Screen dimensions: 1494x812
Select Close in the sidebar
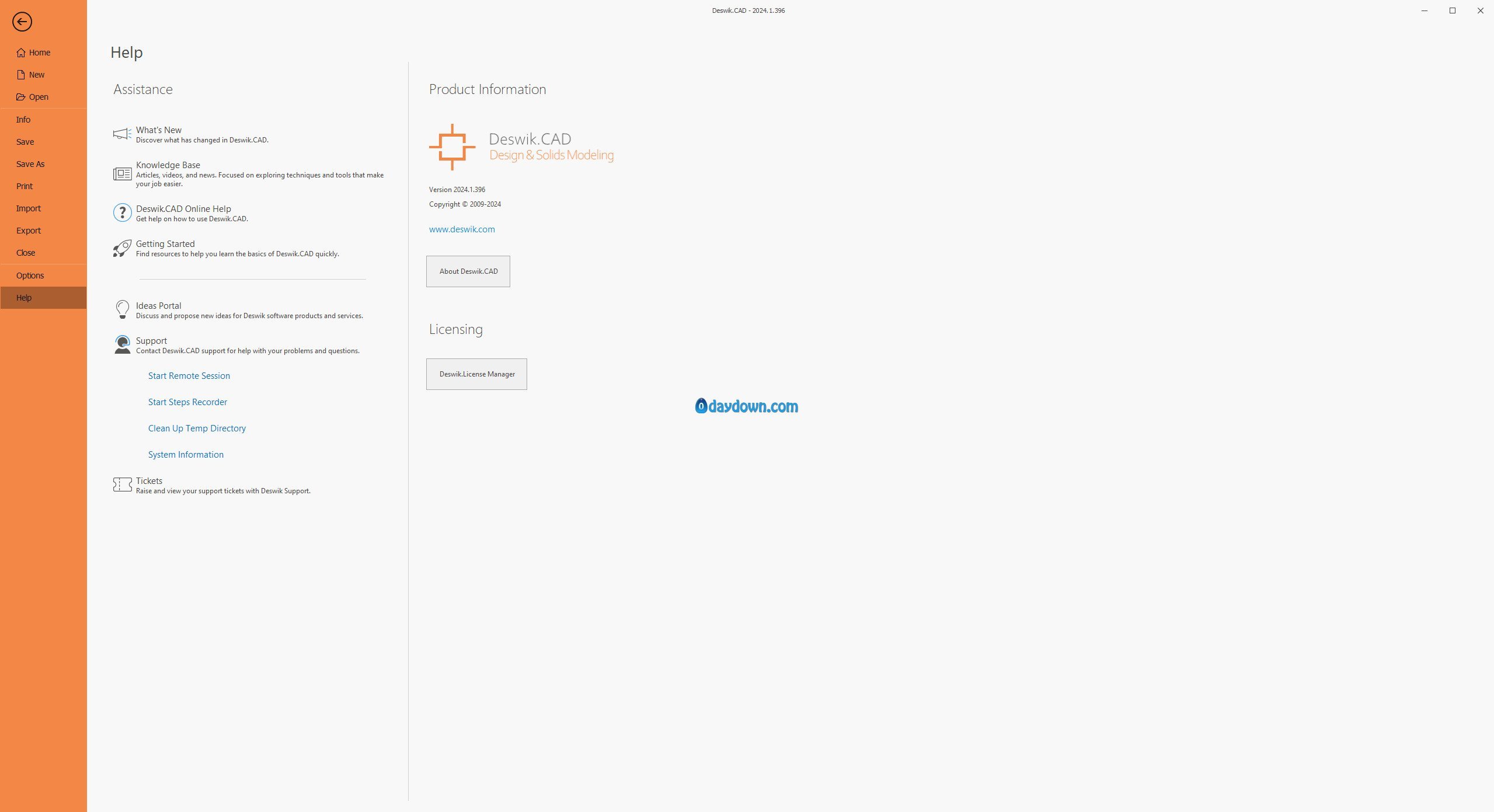(26, 253)
